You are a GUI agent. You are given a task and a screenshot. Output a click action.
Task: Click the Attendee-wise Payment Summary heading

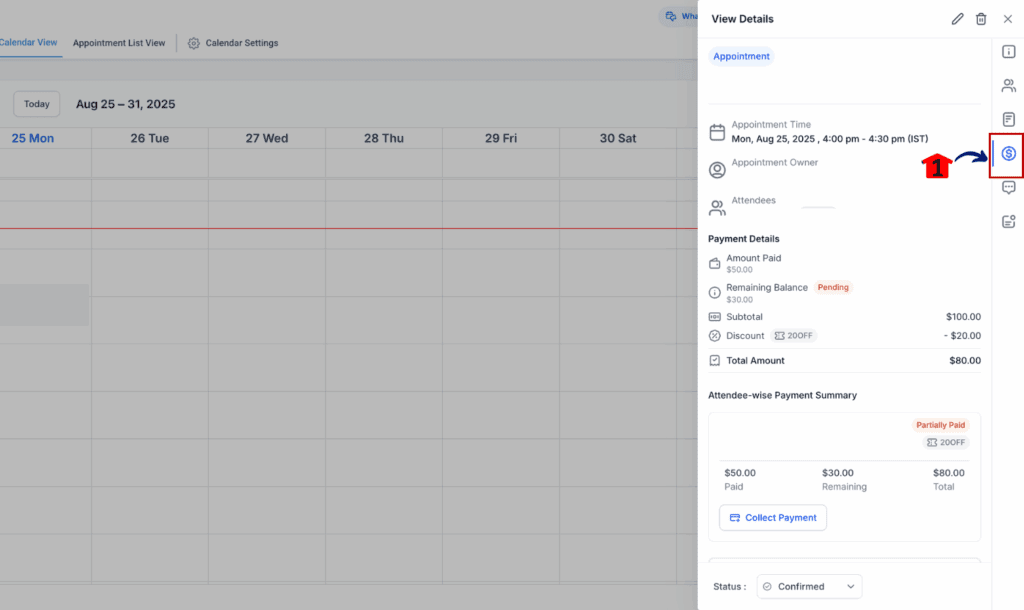click(x=782, y=395)
